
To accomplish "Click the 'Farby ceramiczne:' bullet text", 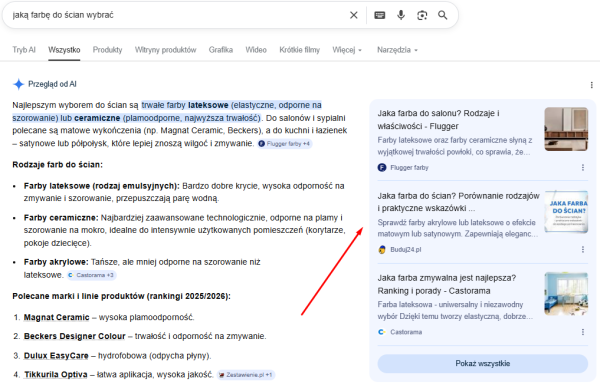I will tap(61, 218).
